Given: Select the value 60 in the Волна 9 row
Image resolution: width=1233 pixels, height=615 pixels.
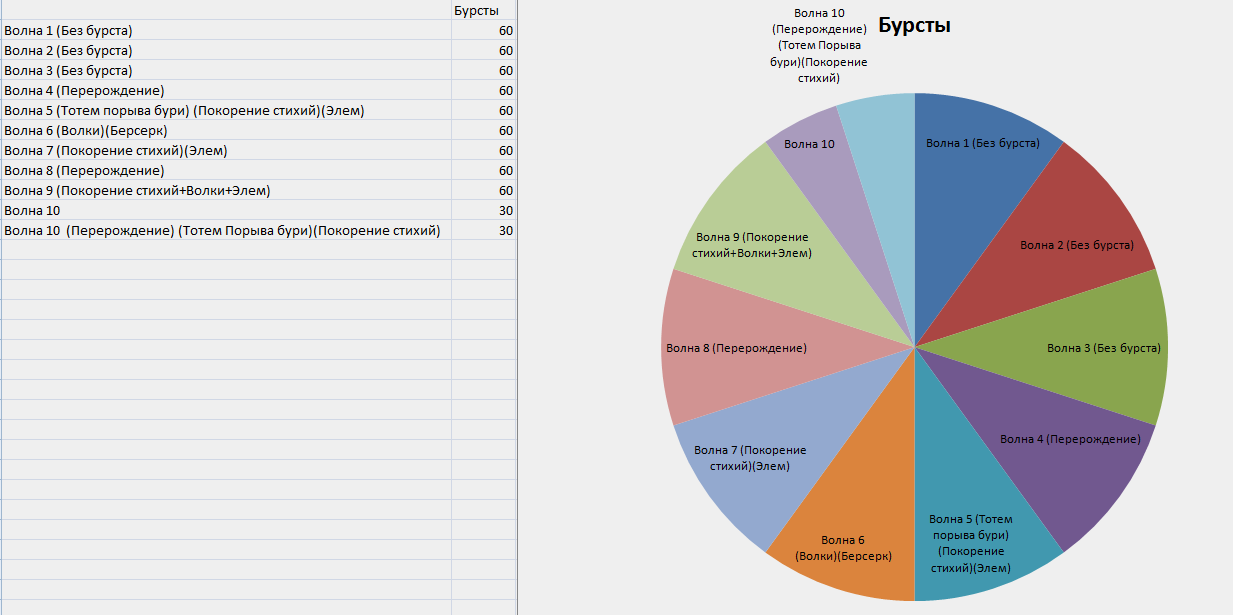Looking at the screenshot, I should pos(484,190).
